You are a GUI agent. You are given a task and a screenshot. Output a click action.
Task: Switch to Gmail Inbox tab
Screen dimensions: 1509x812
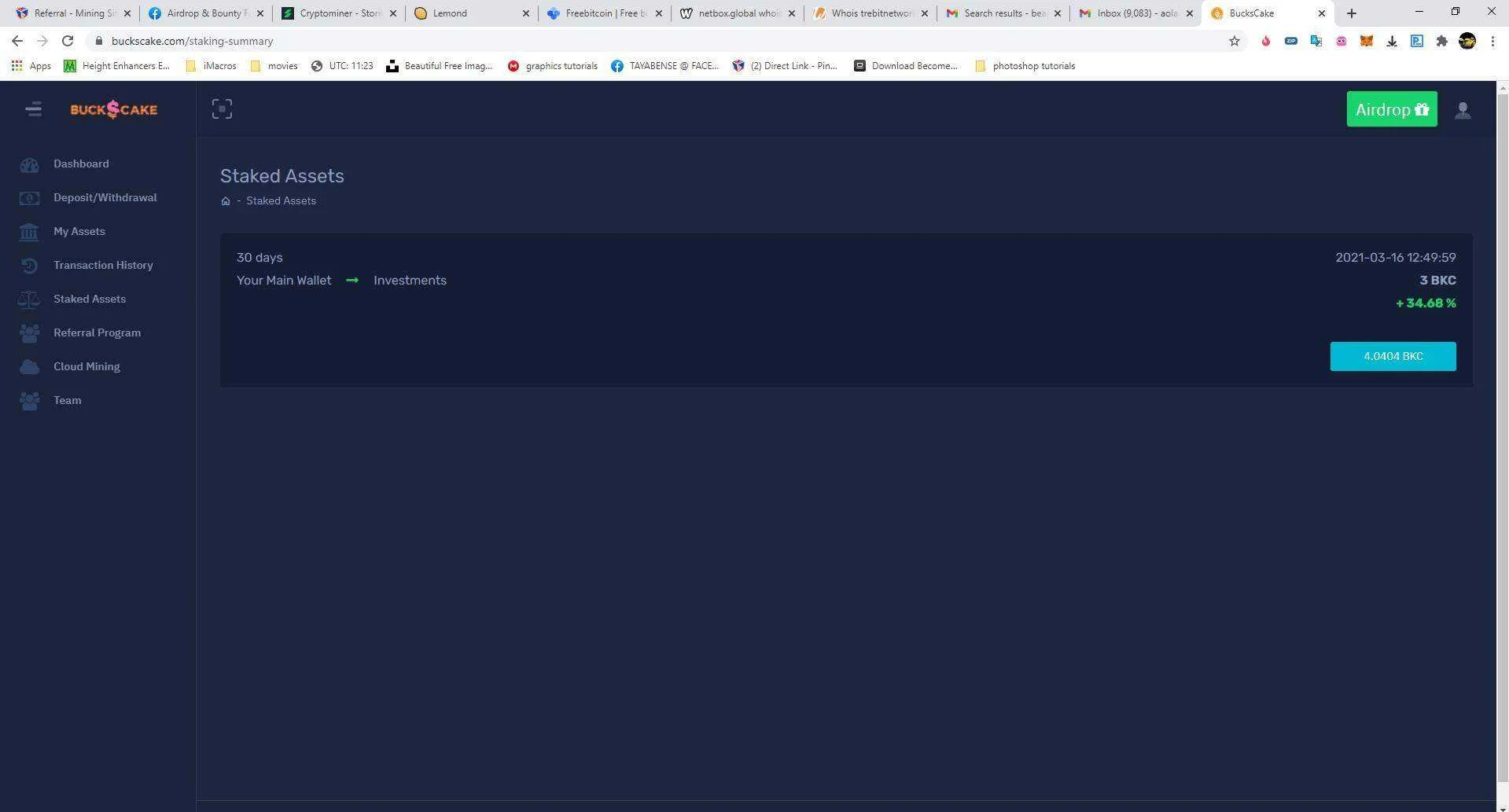(1136, 13)
